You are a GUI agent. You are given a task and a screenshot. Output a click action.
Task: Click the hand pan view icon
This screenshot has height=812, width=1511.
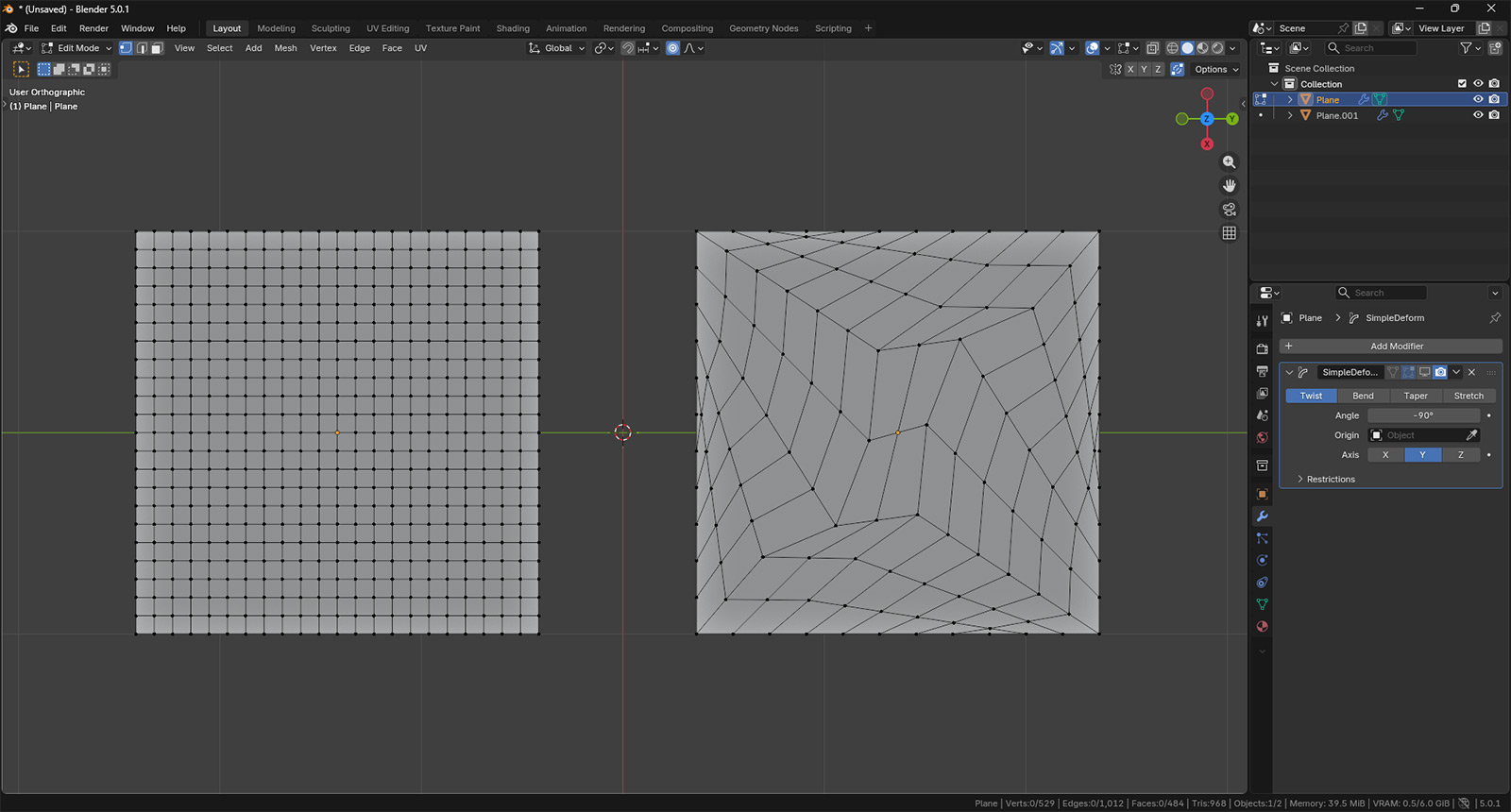coord(1229,186)
